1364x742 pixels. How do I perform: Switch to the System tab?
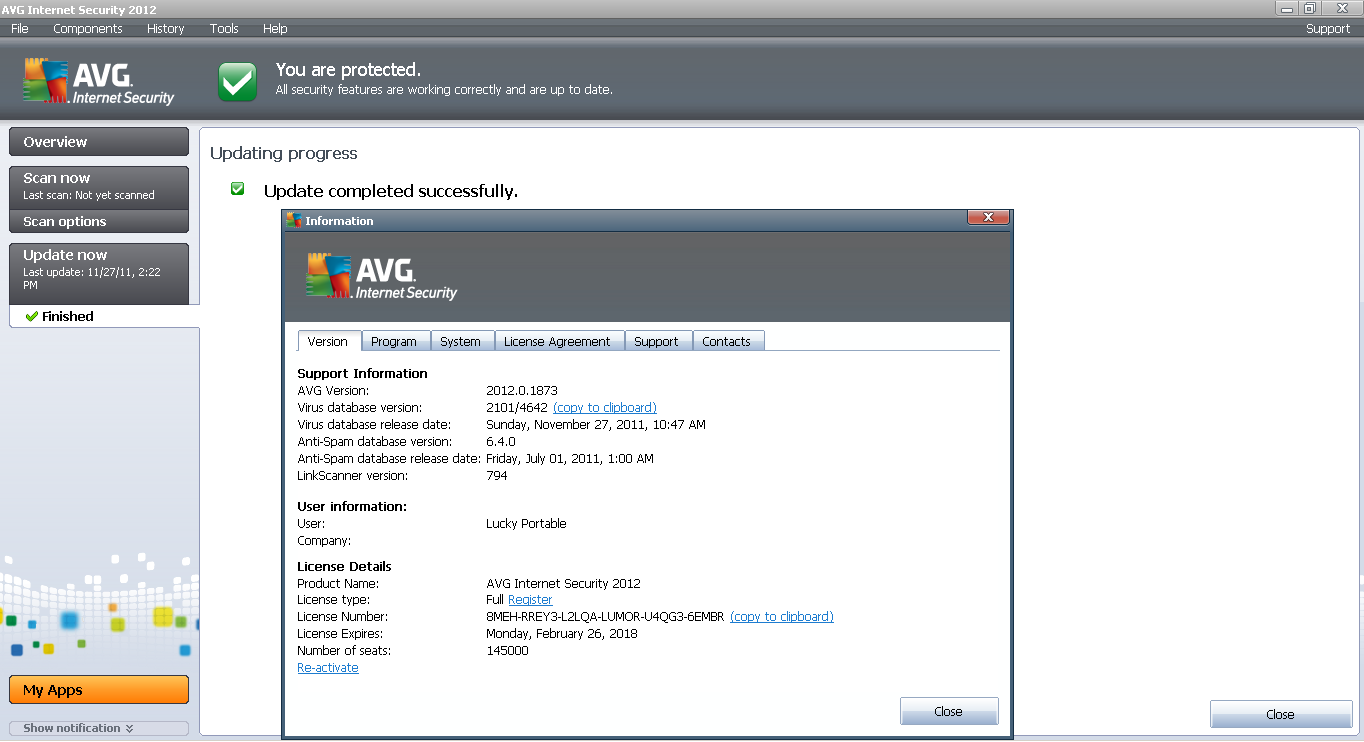pos(461,341)
